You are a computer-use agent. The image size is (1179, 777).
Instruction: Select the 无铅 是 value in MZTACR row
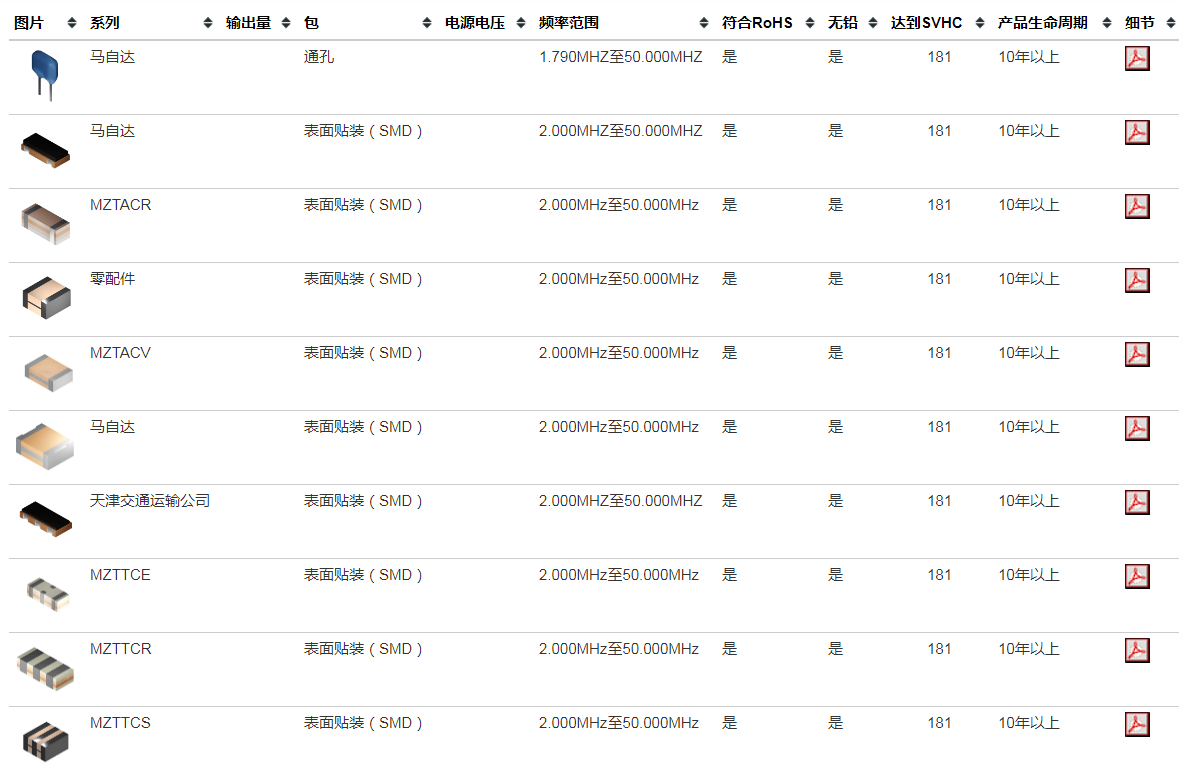[835, 205]
